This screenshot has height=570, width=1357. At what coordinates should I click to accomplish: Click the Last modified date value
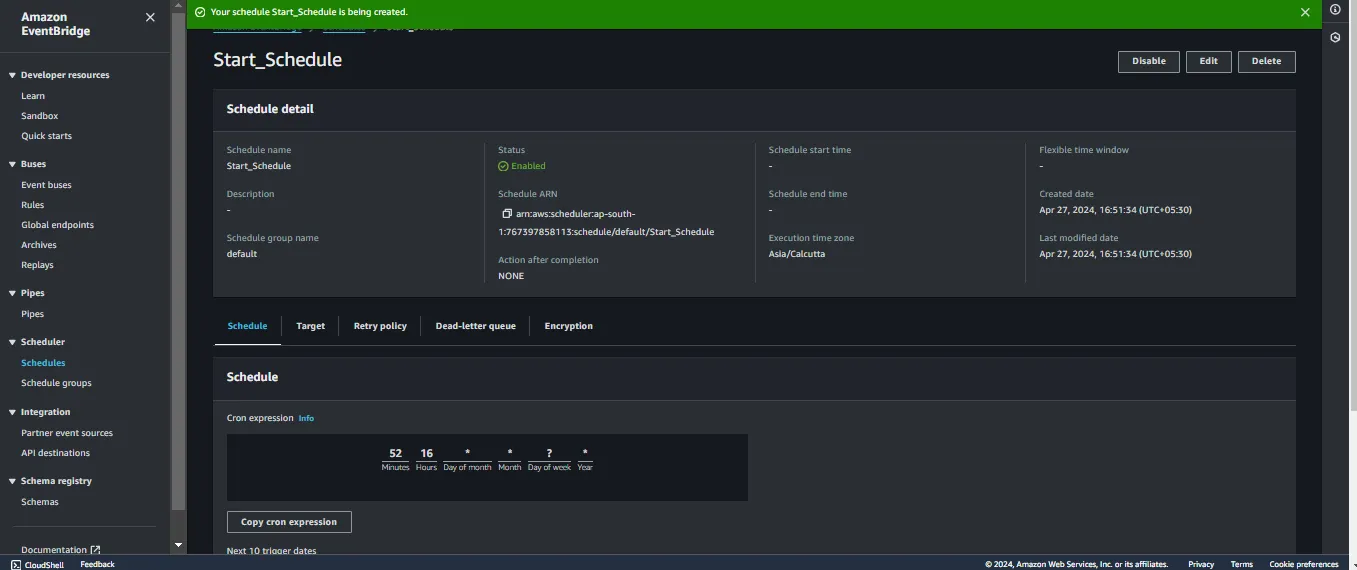click(x=1115, y=254)
